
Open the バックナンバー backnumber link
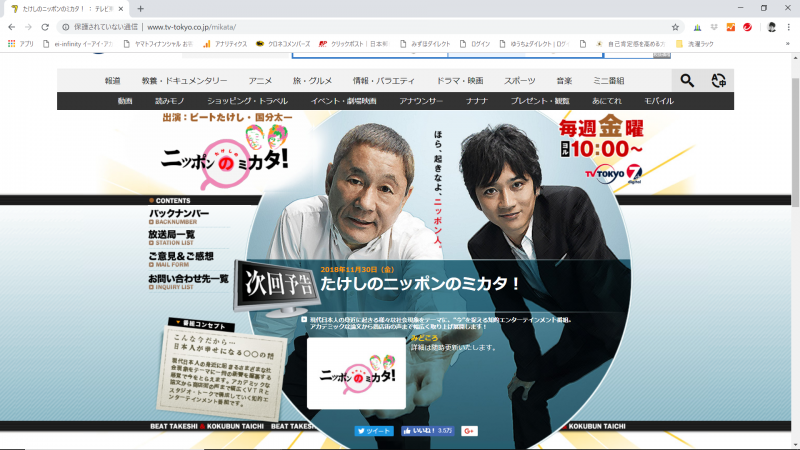click(x=179, y=216)
